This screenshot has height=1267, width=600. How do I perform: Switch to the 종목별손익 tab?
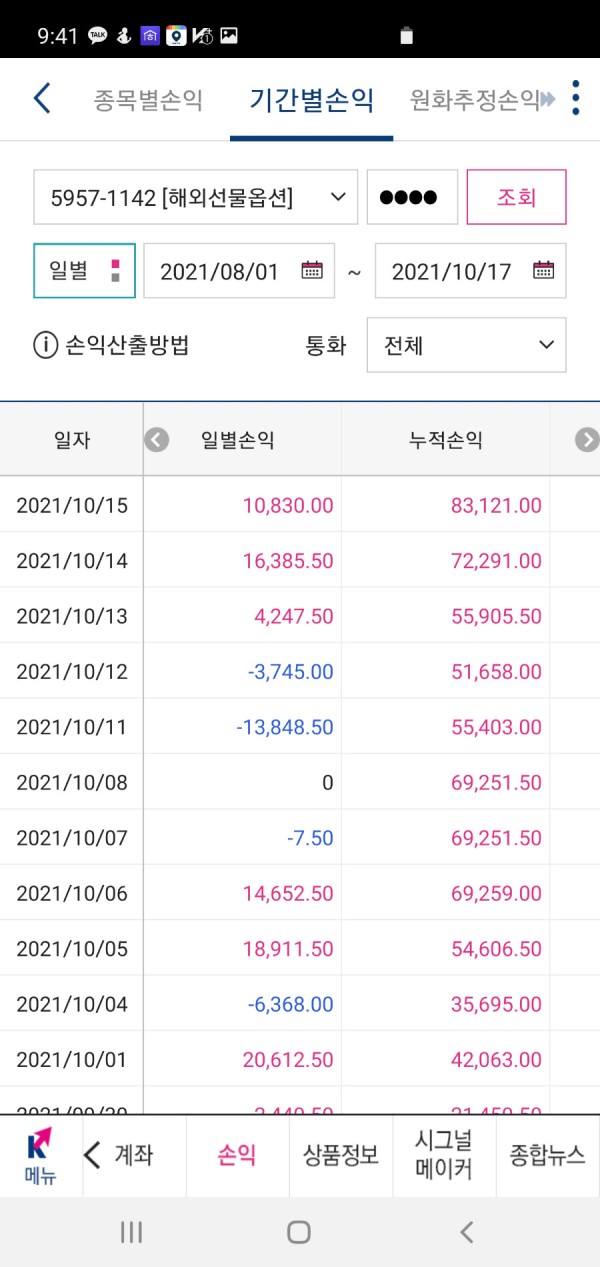coord(148,100)
